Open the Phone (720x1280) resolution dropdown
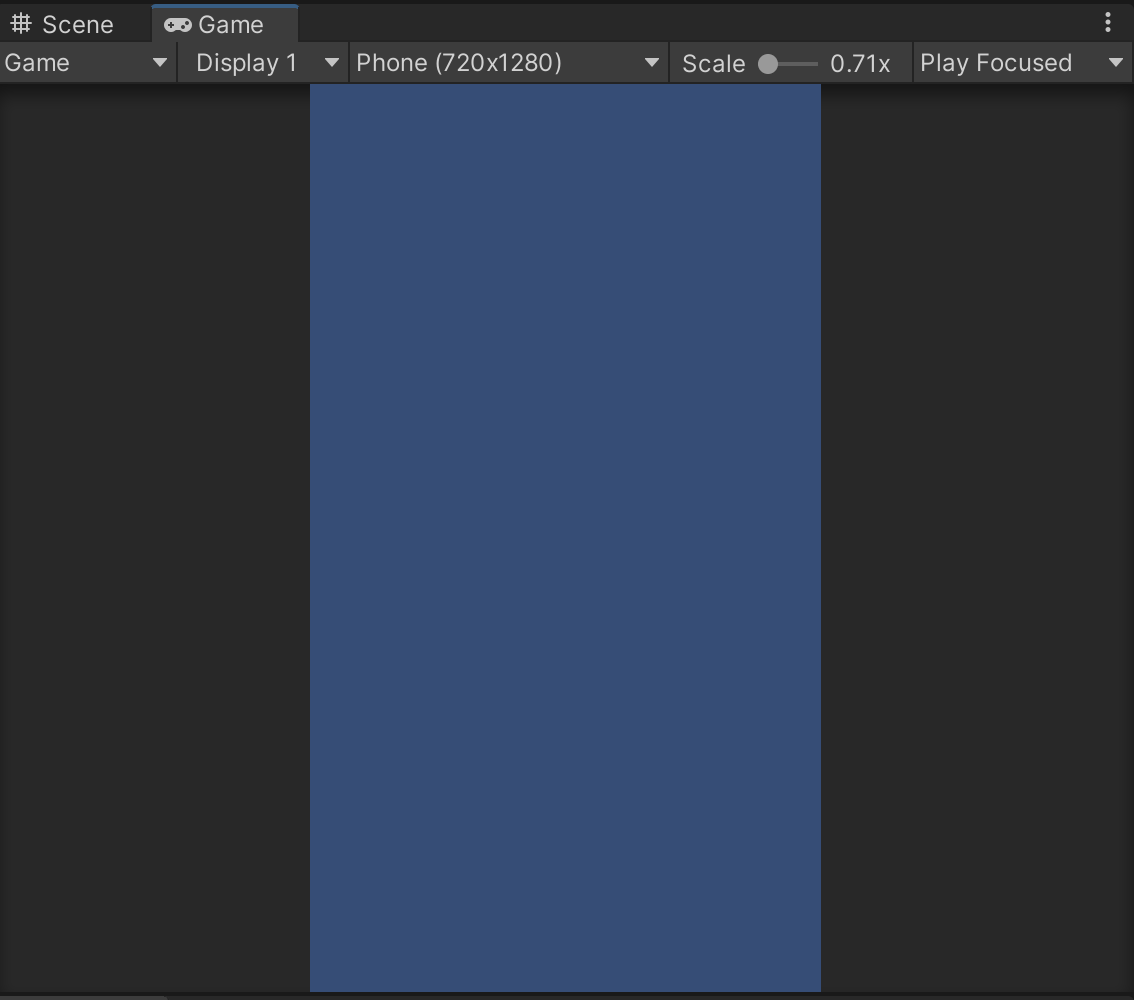The height and width of the screenshot is (1000, 1134). click(508, 63)
